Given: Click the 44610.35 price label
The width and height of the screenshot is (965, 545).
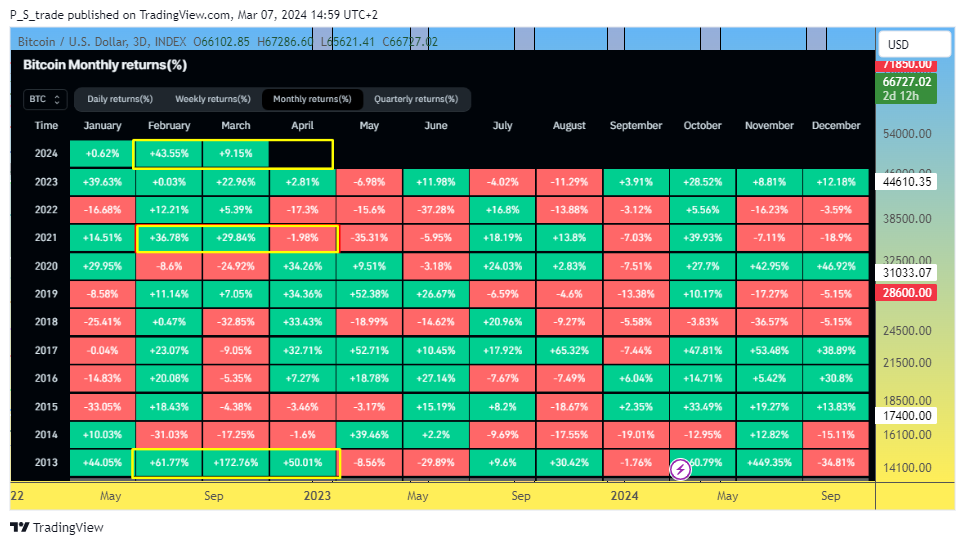Looking at the screenshot, I should pyautogui.click(x=907, y=181).
